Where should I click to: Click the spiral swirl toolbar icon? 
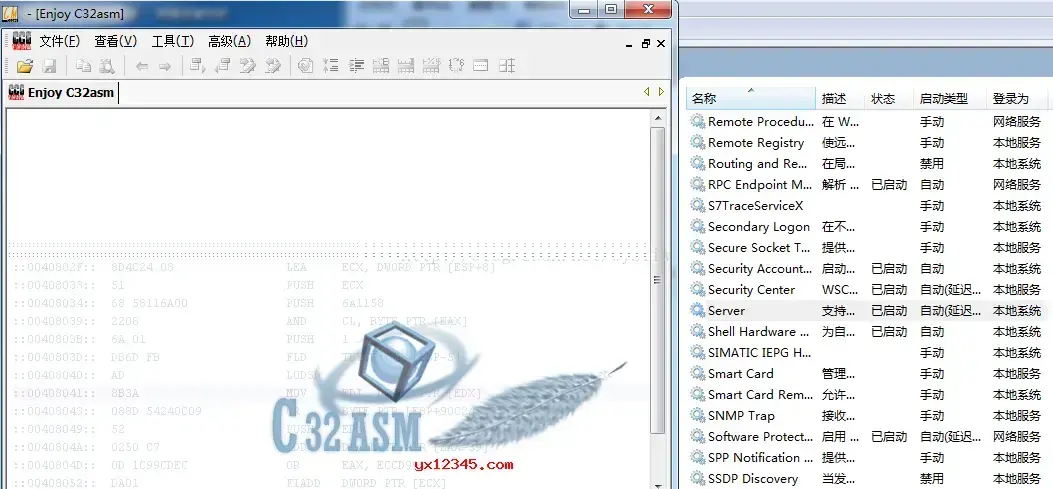(306, 65)
